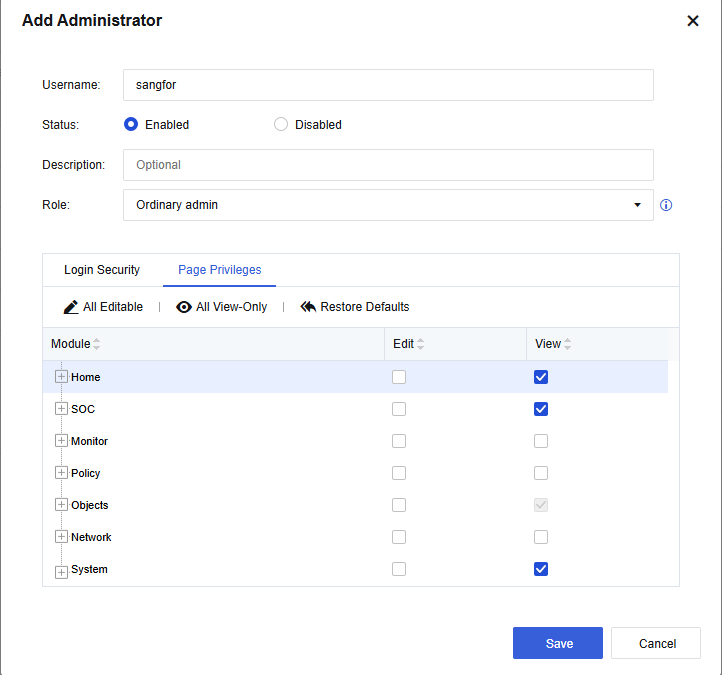This screenshot has height=675, width=722.
Task: Click the All View-Only eye icon
Action: (184, 307)
